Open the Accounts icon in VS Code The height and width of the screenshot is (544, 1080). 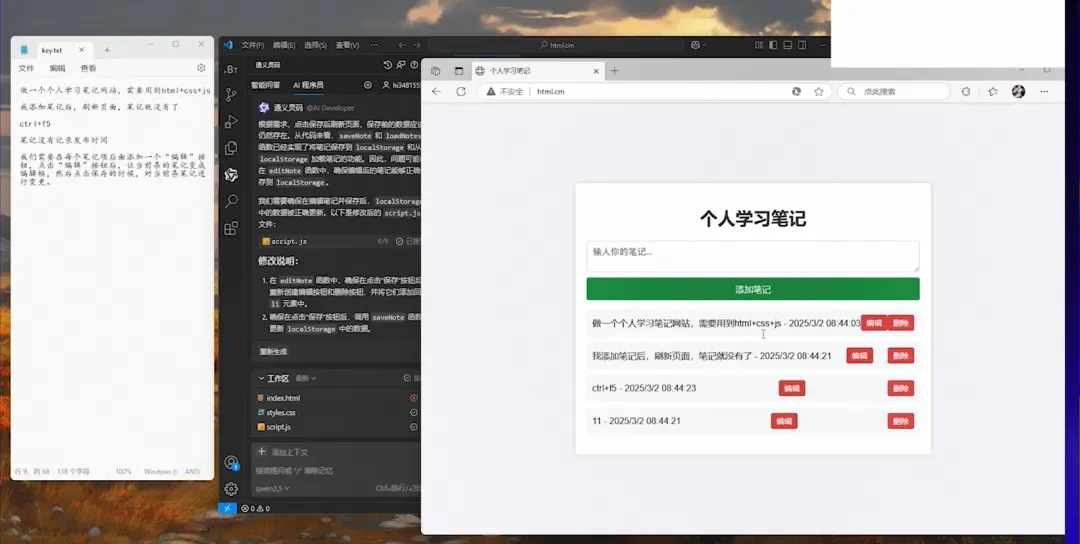click(231, 463)
